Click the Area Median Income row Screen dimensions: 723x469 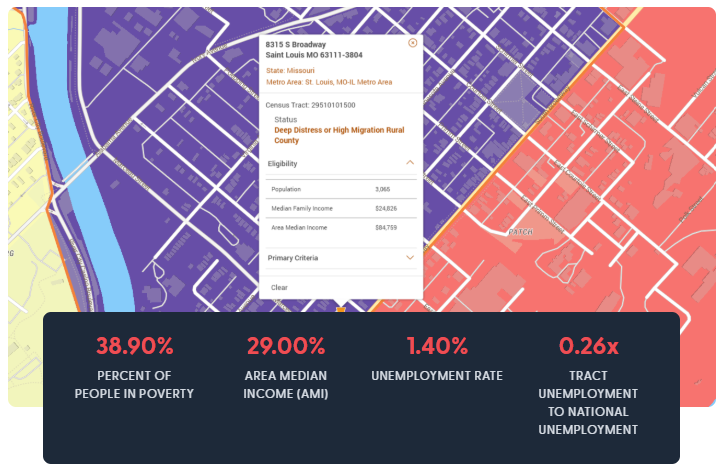point(340,228)
